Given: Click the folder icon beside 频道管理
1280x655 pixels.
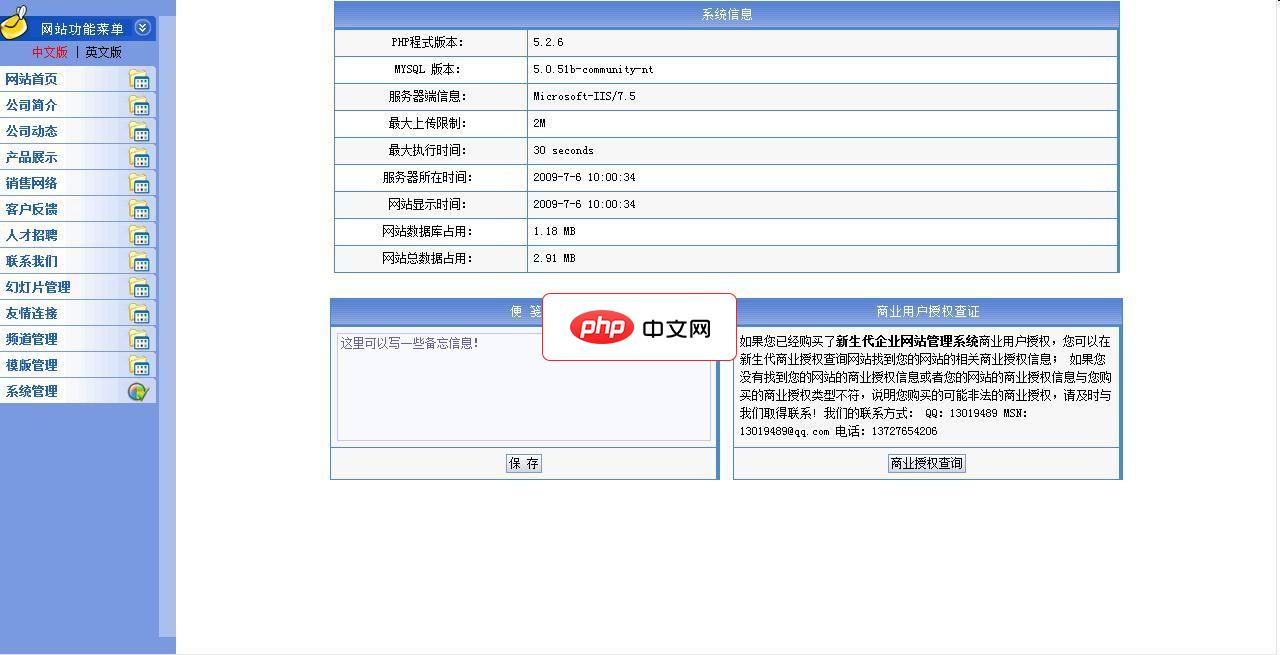Looking at the screenshot, I should click(x=139, y=340).
